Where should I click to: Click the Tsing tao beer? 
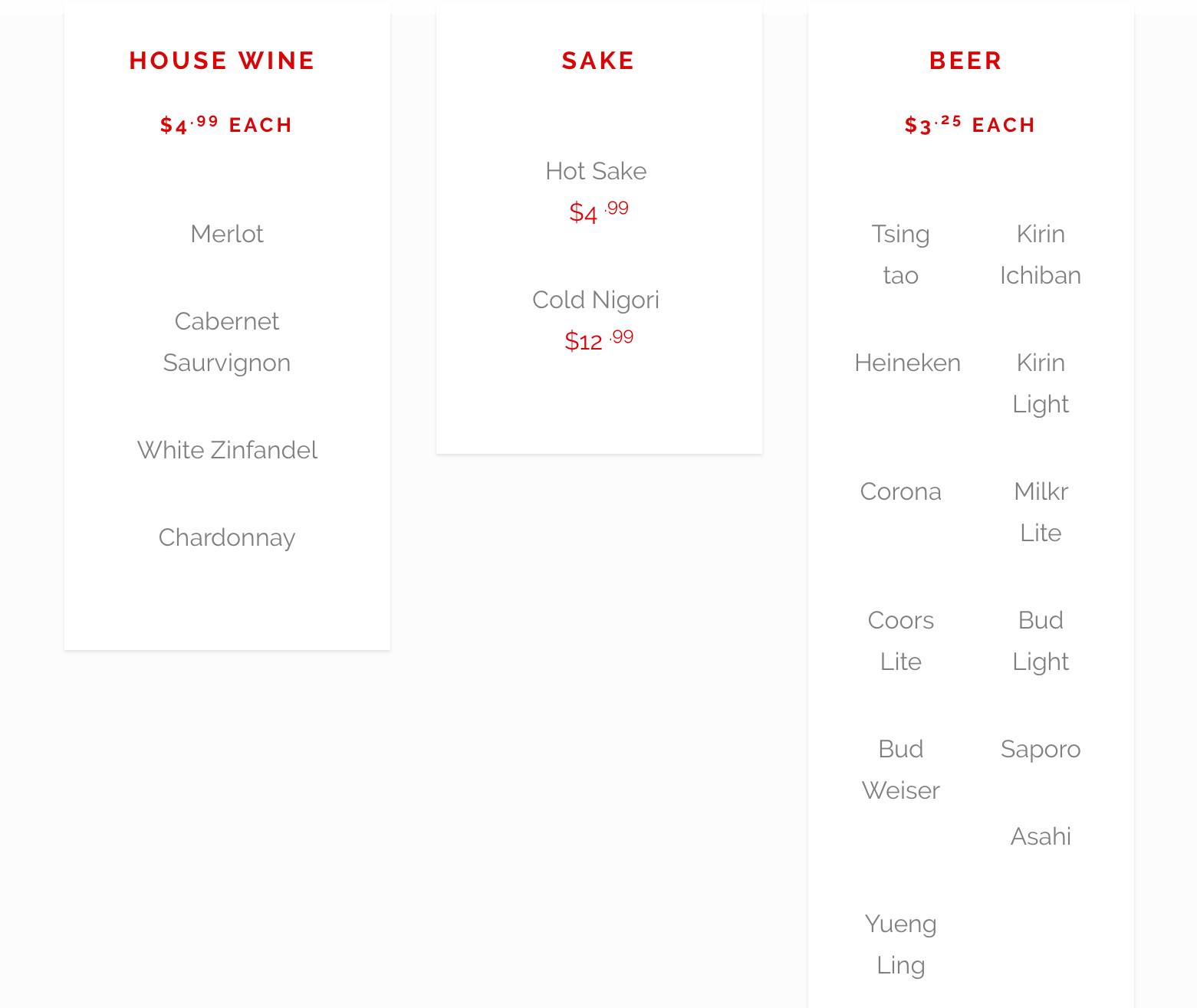click(900, 254)
